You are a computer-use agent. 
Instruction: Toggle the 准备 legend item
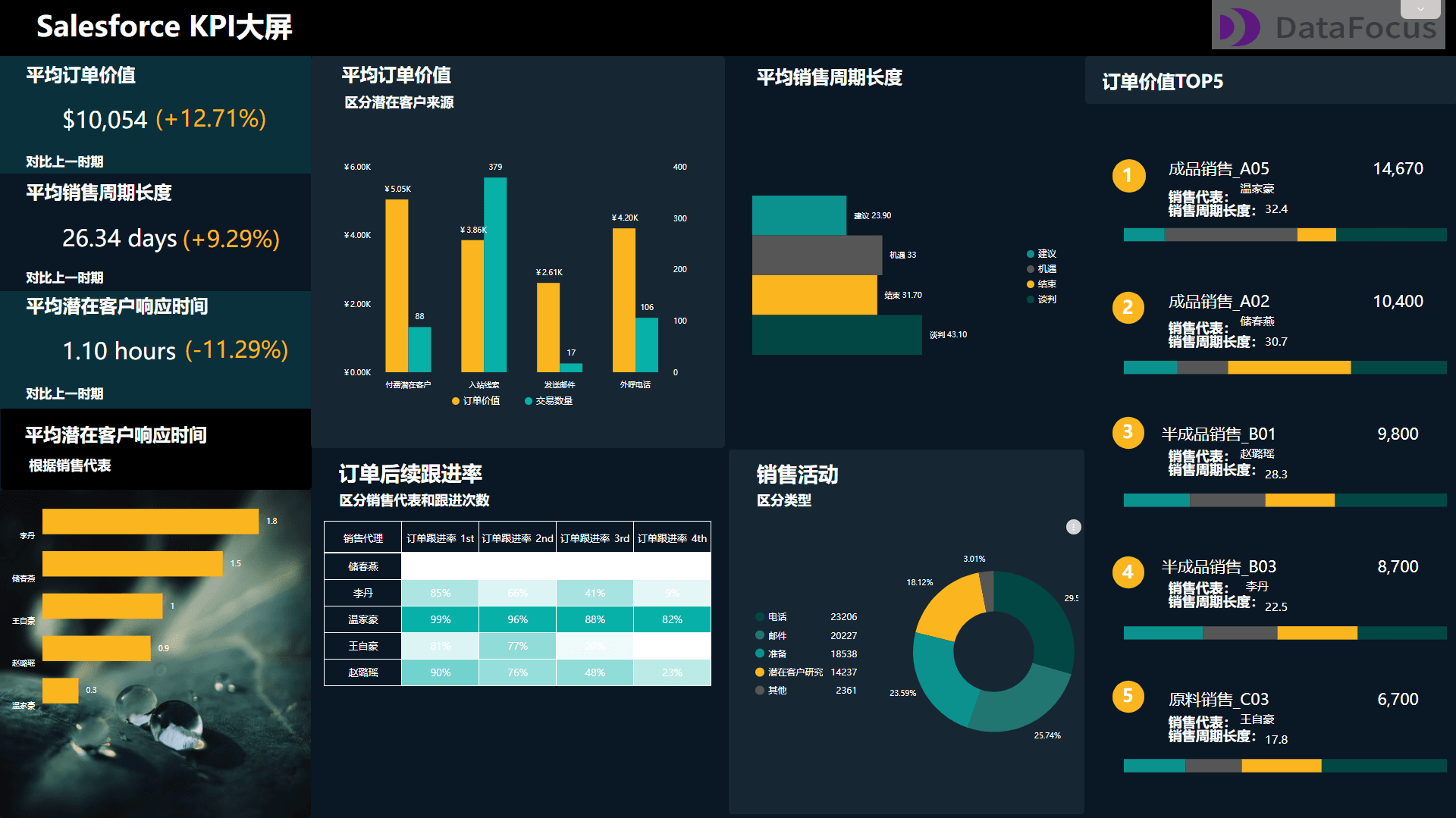pos(771,653)
